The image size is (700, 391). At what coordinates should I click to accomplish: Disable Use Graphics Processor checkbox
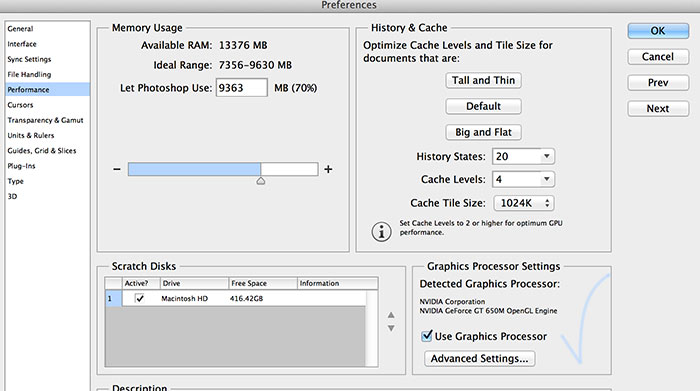tap(427, 336)
